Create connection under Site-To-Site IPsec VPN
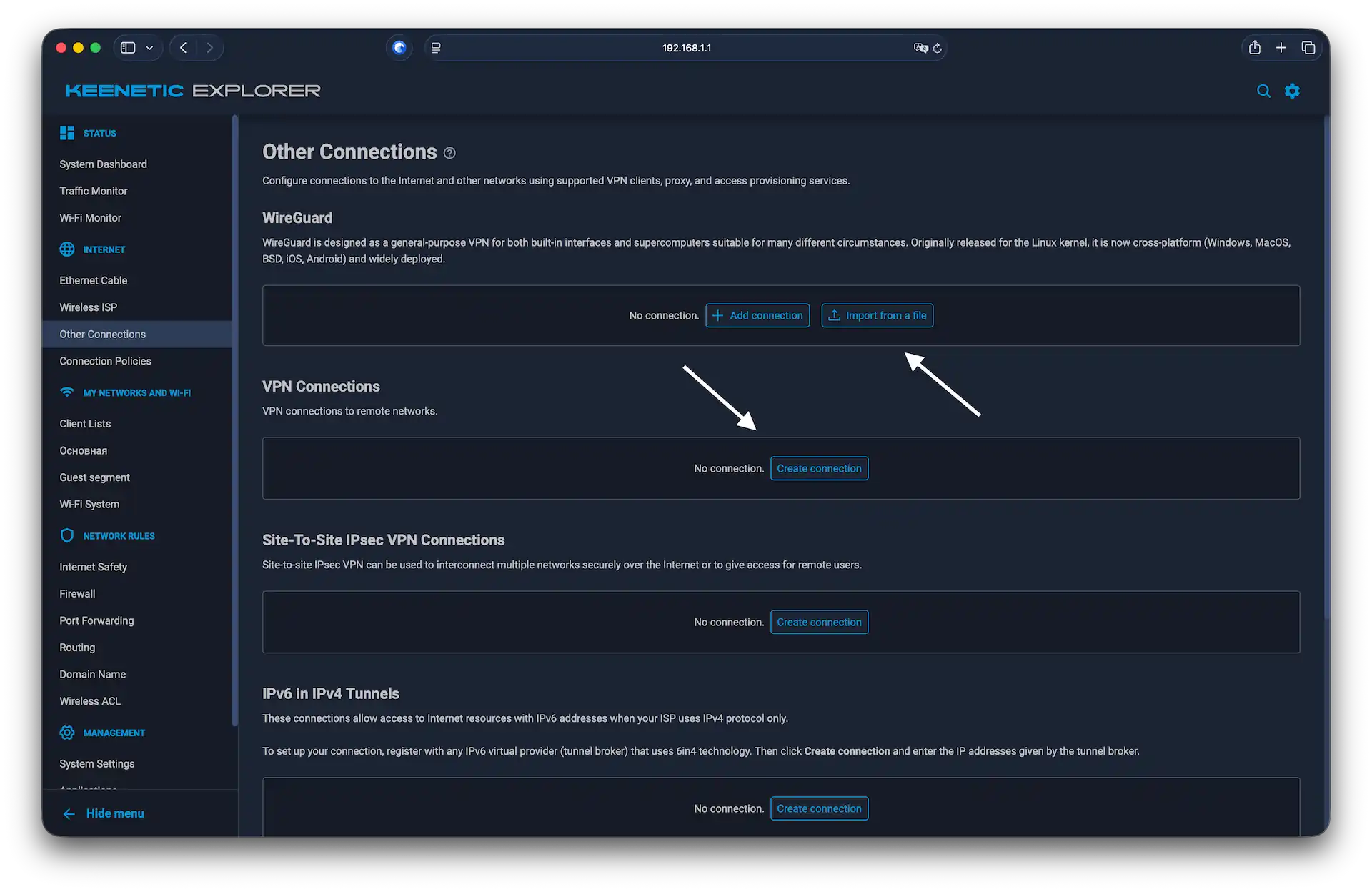 [820, 623]
